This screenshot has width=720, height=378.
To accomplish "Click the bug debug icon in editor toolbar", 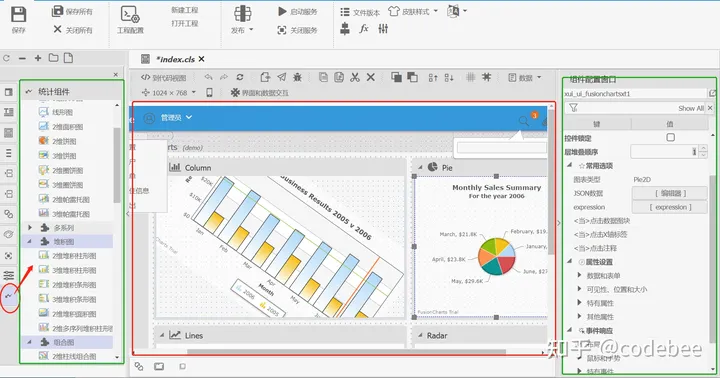I will [x=298, y=77].
